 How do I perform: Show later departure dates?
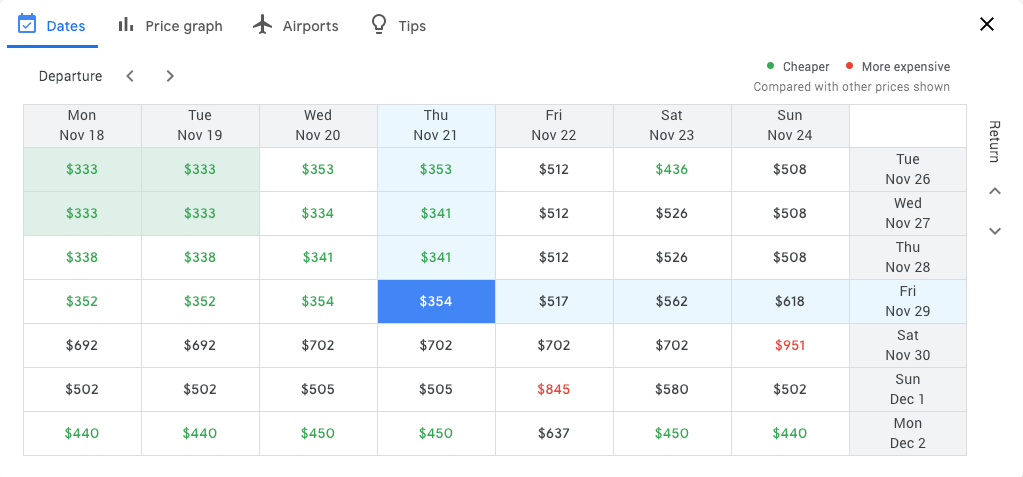point(170,76)
